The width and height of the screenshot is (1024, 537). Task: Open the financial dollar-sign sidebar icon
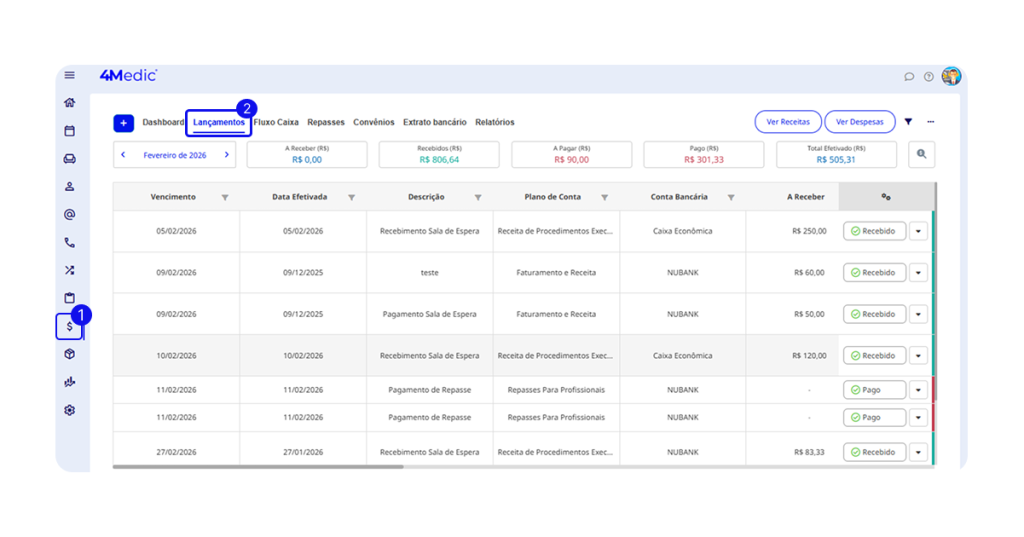(x=69, y=326)
